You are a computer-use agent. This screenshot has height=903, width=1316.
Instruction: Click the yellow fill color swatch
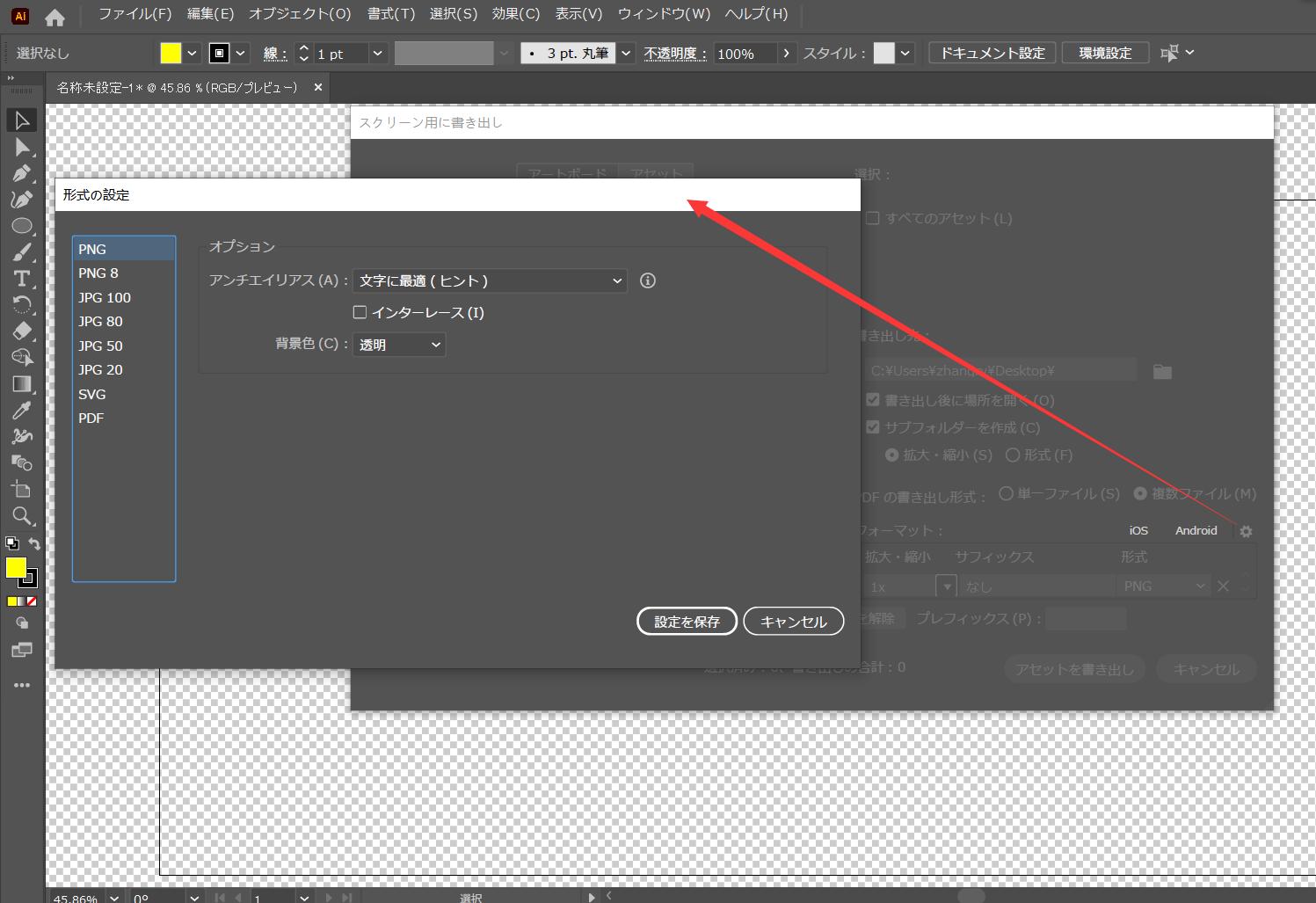17,568
